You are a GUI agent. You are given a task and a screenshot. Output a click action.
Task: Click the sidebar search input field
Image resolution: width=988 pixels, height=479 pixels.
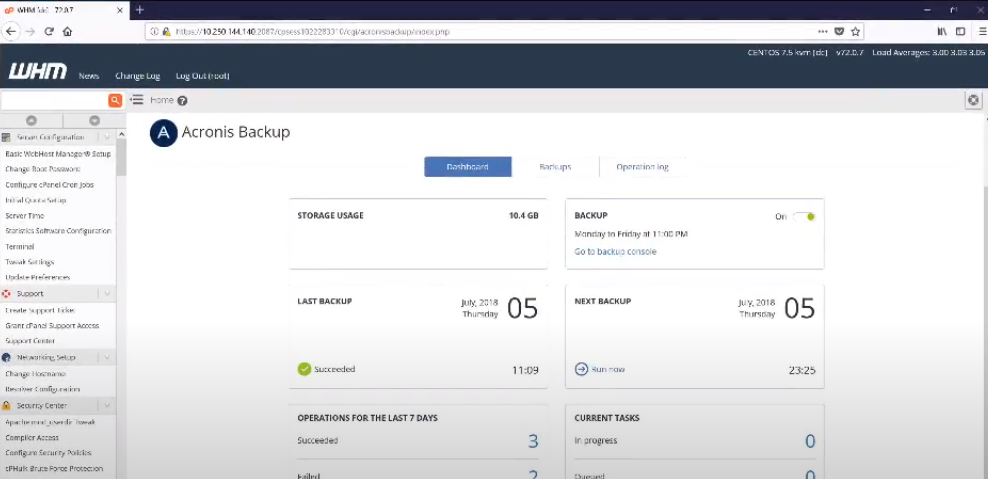[55, 100]
